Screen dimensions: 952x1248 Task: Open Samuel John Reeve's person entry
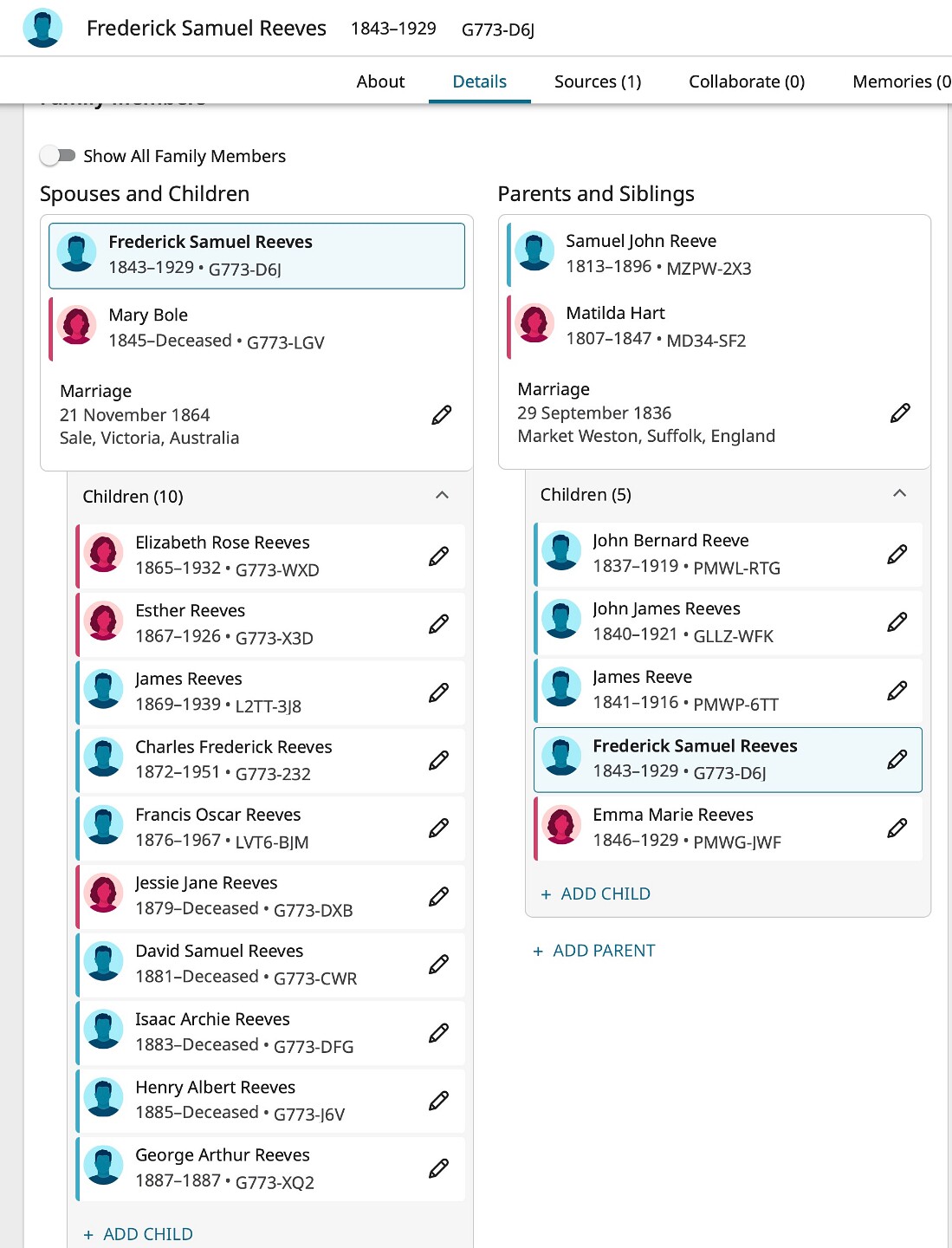point(641,242)
